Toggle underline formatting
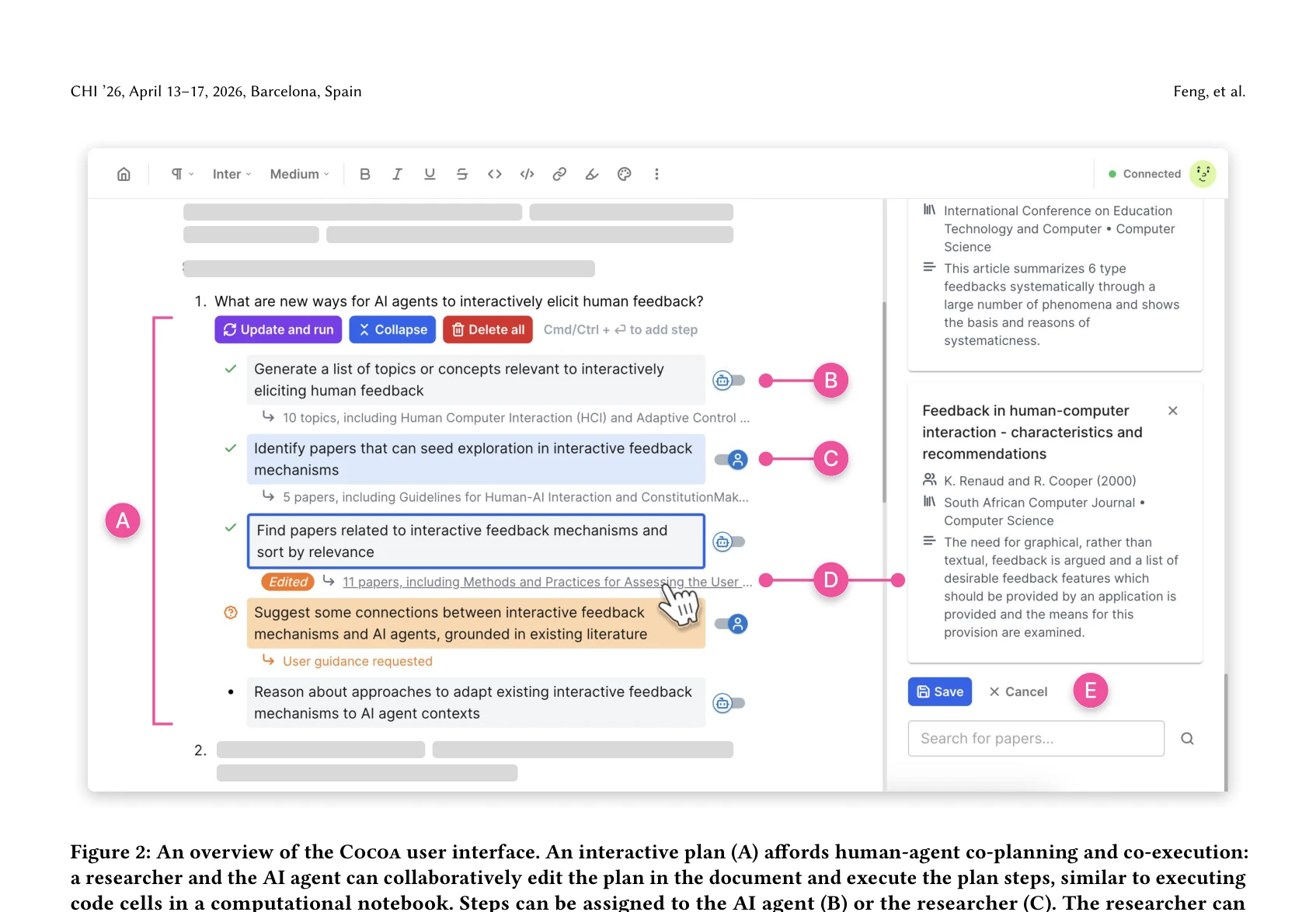 point(430,174)
